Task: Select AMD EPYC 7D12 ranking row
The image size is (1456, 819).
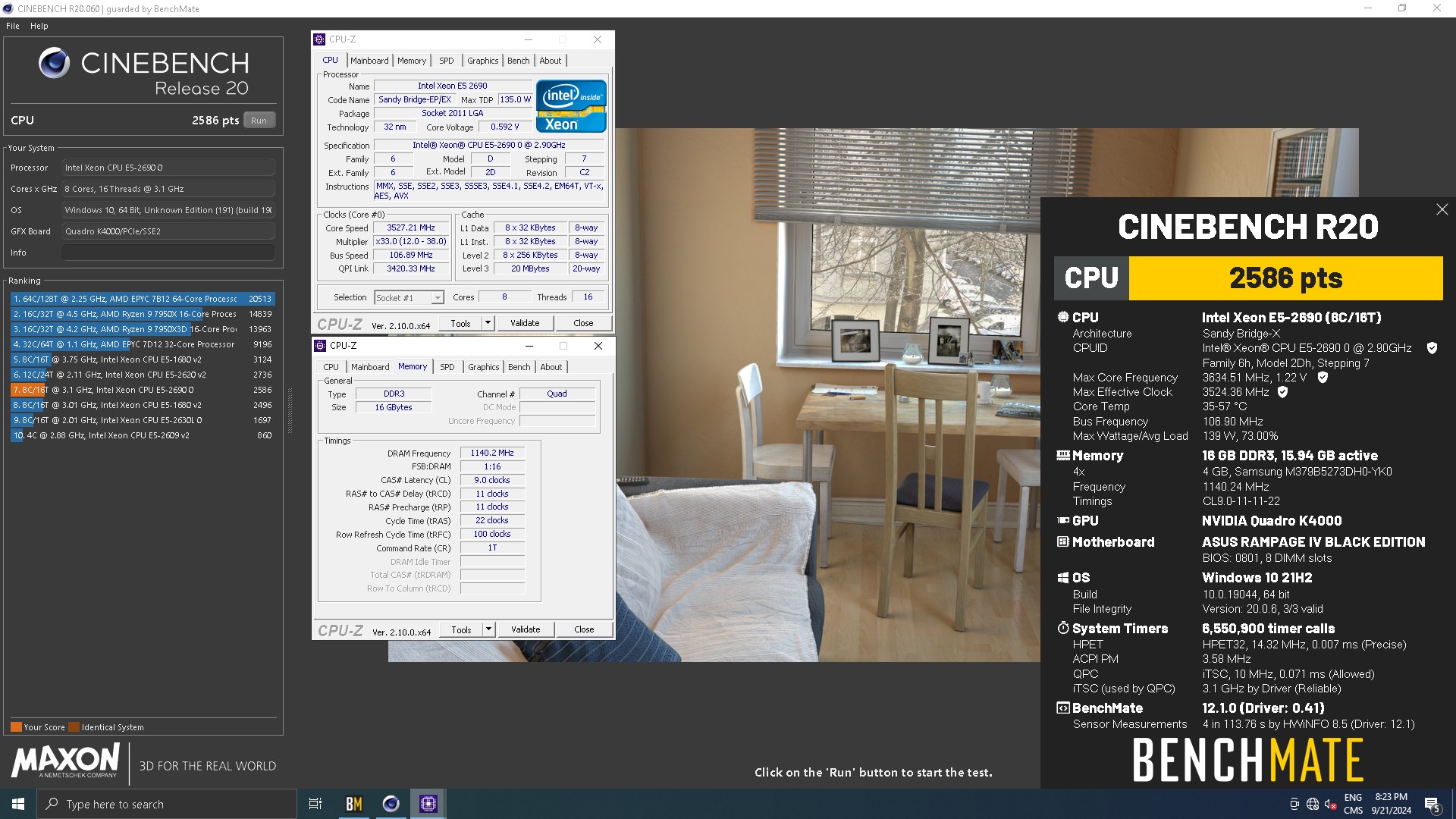Action: point(143,344)
